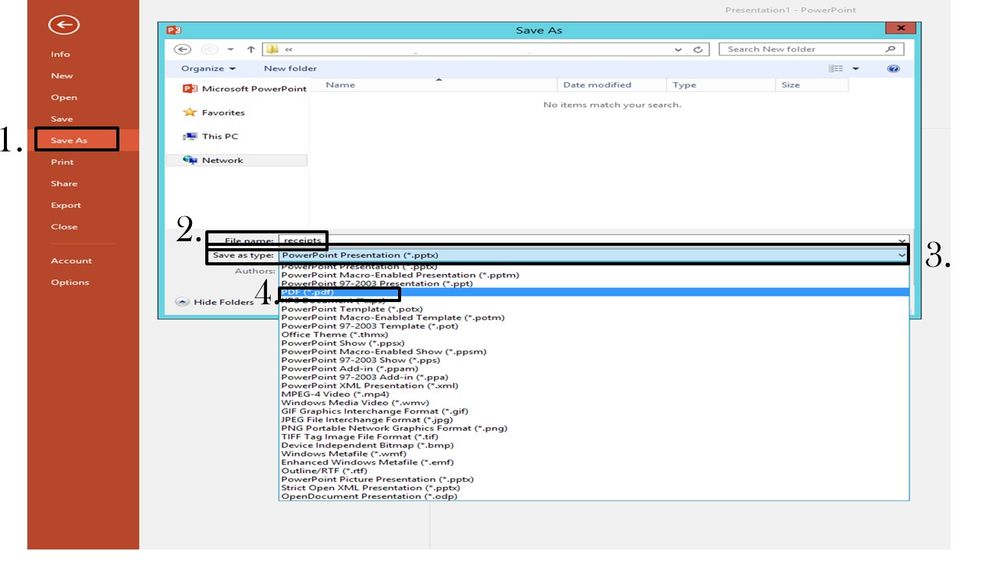The image size is (999, 562).
Task: Click the search magnifier icon
Action: point(890,49)
